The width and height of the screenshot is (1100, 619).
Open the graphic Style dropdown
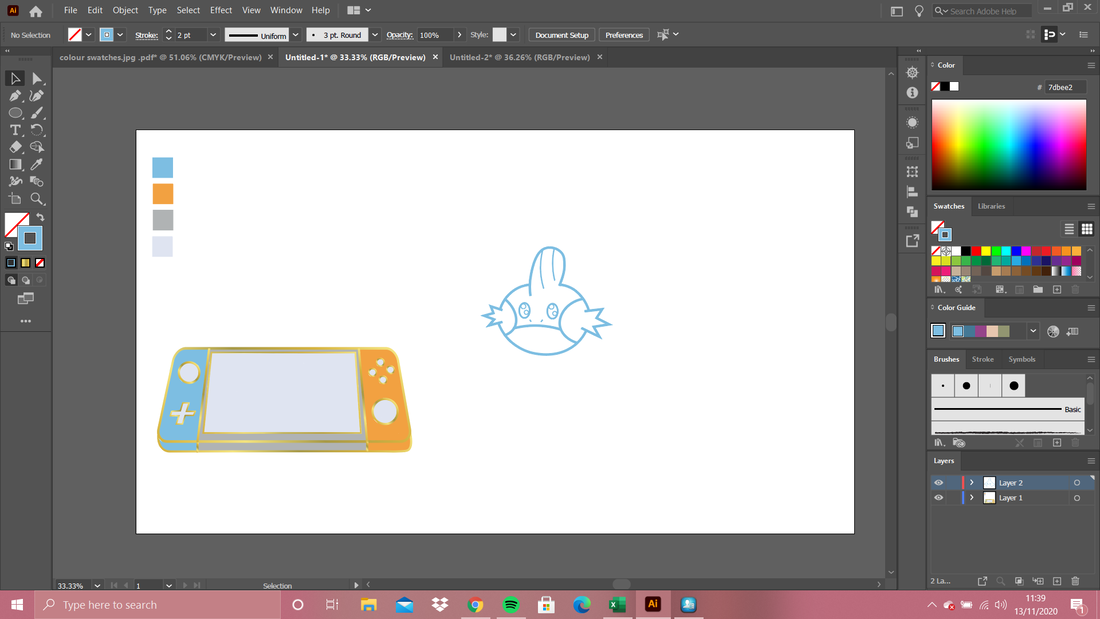(514, 35)
